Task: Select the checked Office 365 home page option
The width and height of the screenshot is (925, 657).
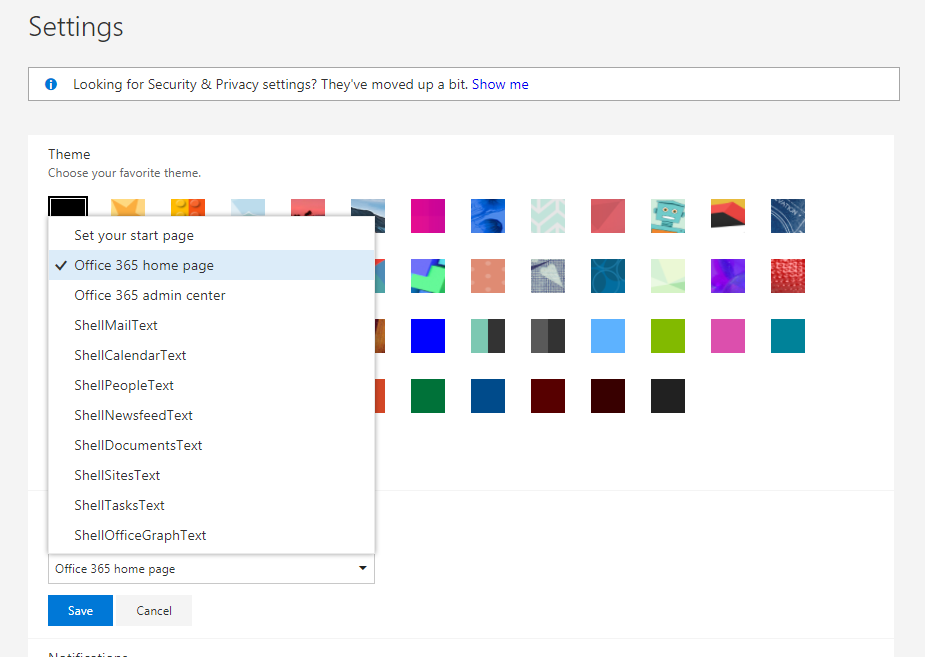Action: [x=211, y=265]
